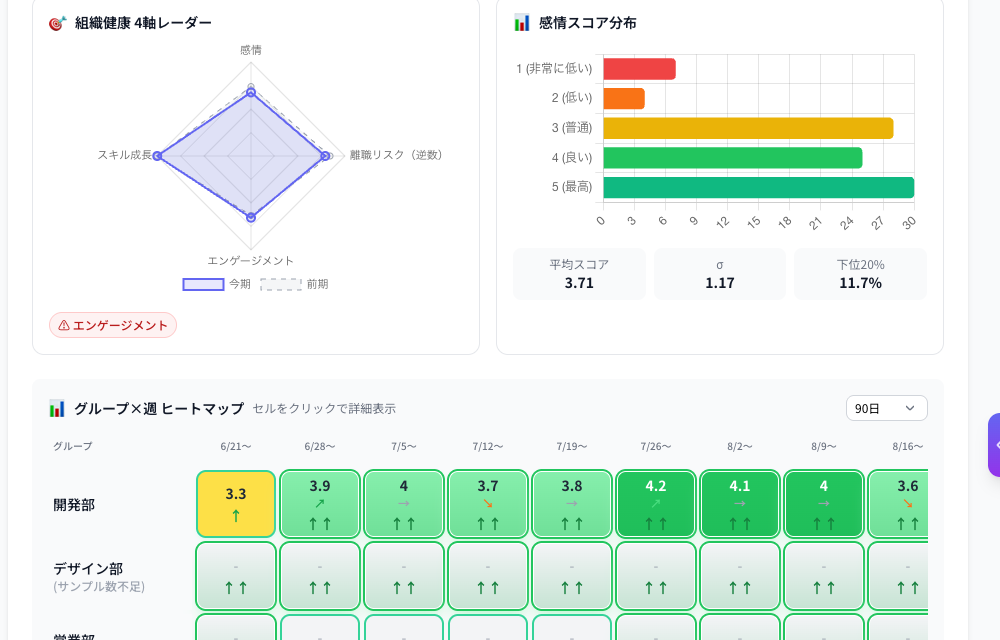Open 開発部 7/26 cell showing 4.2
The height and width of the screenshot is (640, 1000).
click(x=656, y=504)
